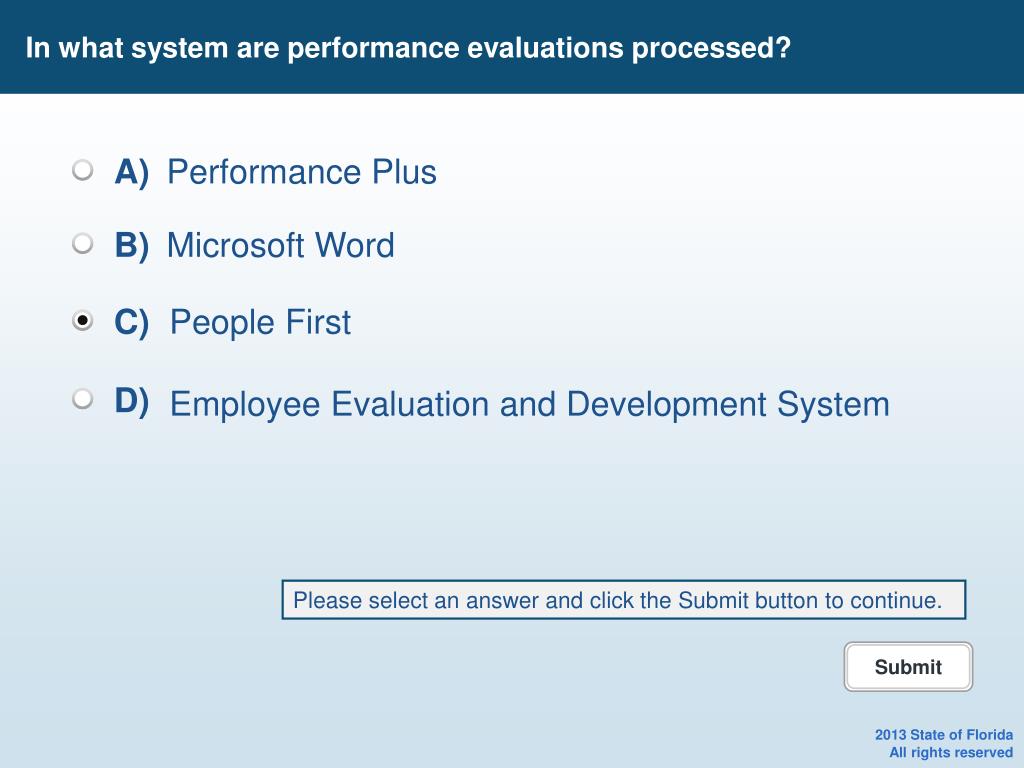1024x768 pixels.
Task: Click the Submit button
Action: (x=908, y=667)
